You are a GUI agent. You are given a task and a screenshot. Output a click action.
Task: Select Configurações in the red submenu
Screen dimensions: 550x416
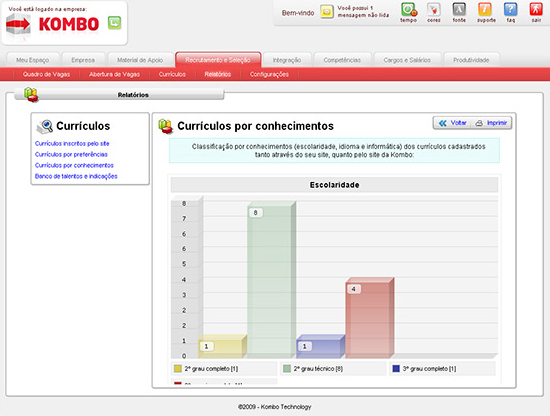point(269,74)
